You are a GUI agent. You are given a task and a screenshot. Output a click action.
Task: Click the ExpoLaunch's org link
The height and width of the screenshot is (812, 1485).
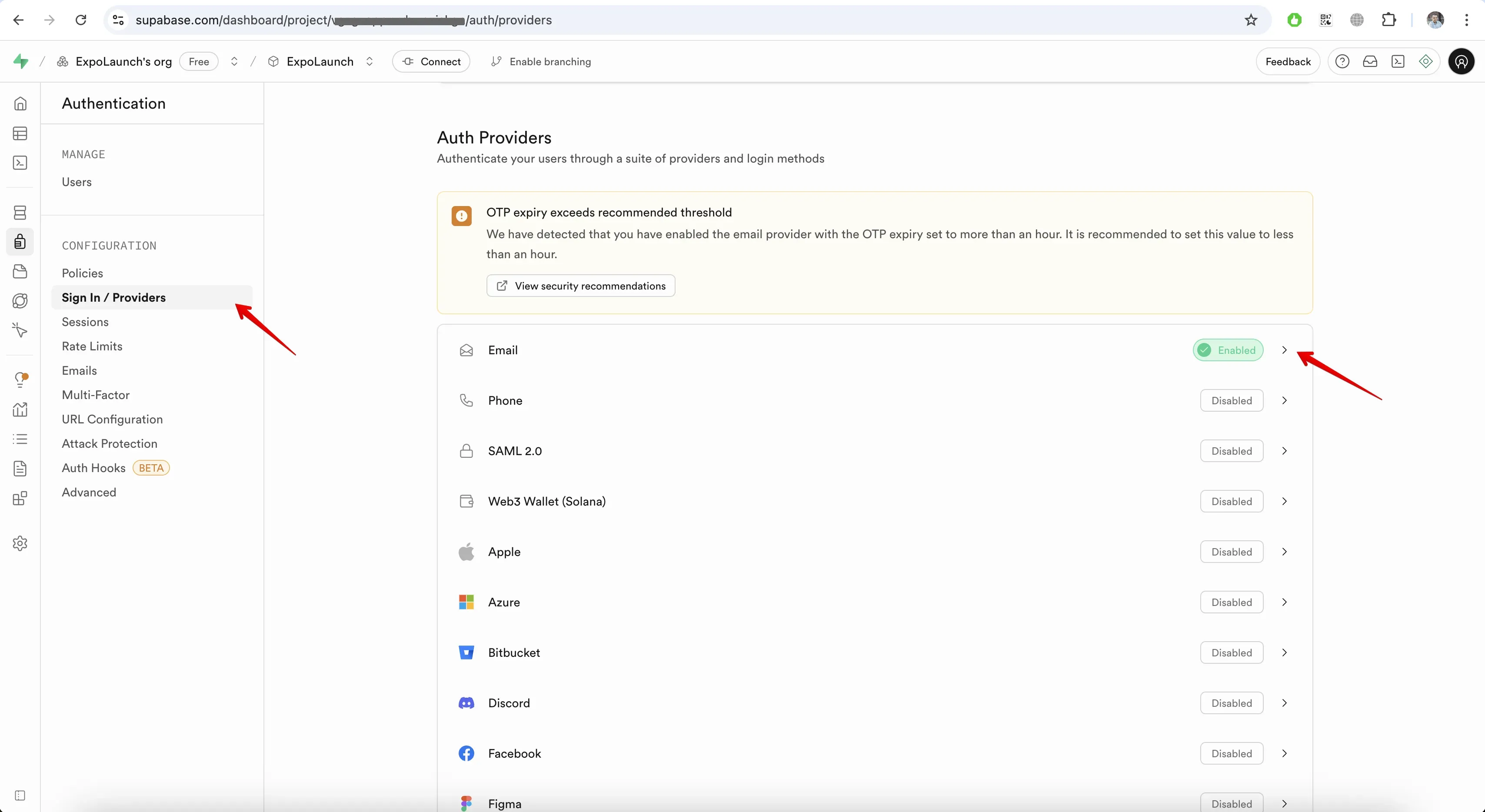point(123,62)
